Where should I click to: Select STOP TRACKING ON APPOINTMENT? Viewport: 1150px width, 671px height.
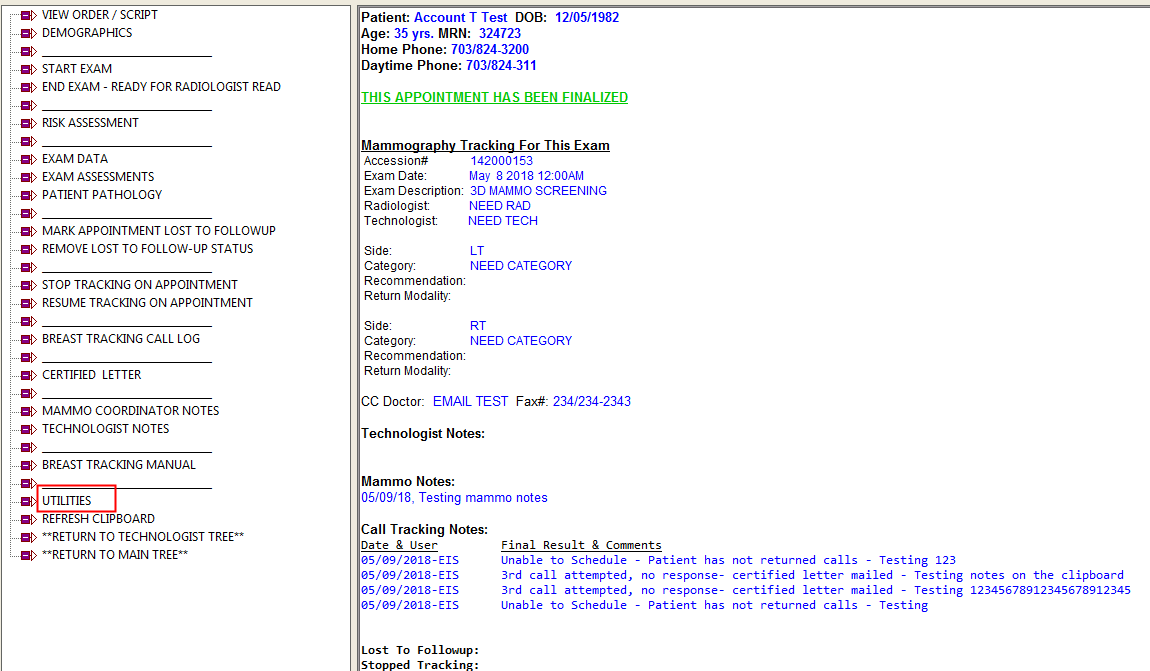pyautogui.click(x=140, y=285)
